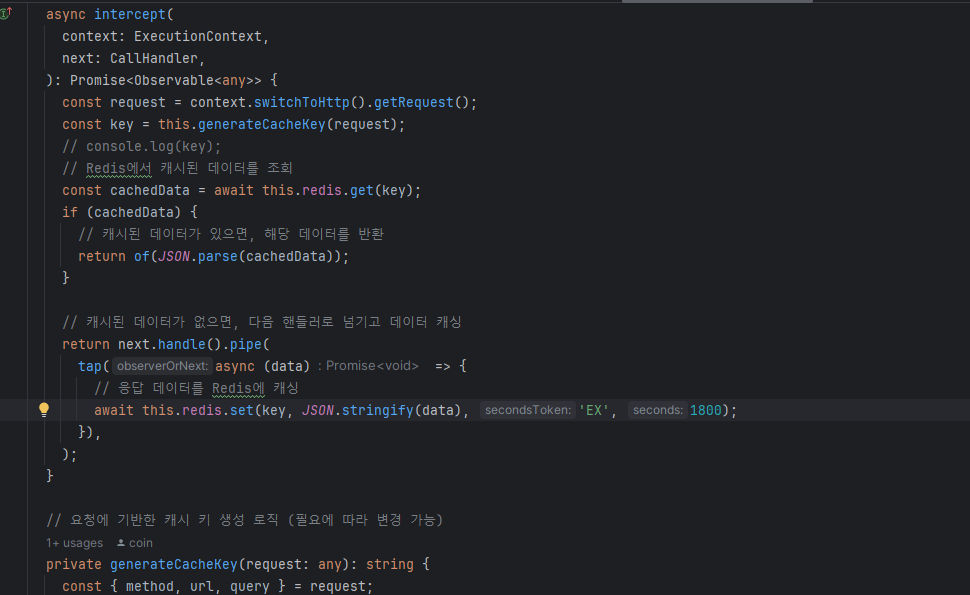Viewport: 970px width, 595px height.
Task: Click "generateCacheKey" in the const key line
Action: click(262, 124)
